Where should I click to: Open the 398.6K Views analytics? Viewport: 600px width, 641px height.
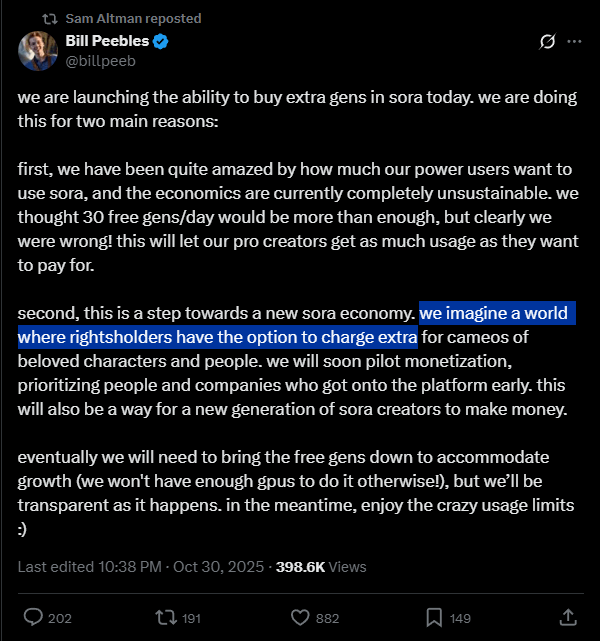click(x=322, y=566)
